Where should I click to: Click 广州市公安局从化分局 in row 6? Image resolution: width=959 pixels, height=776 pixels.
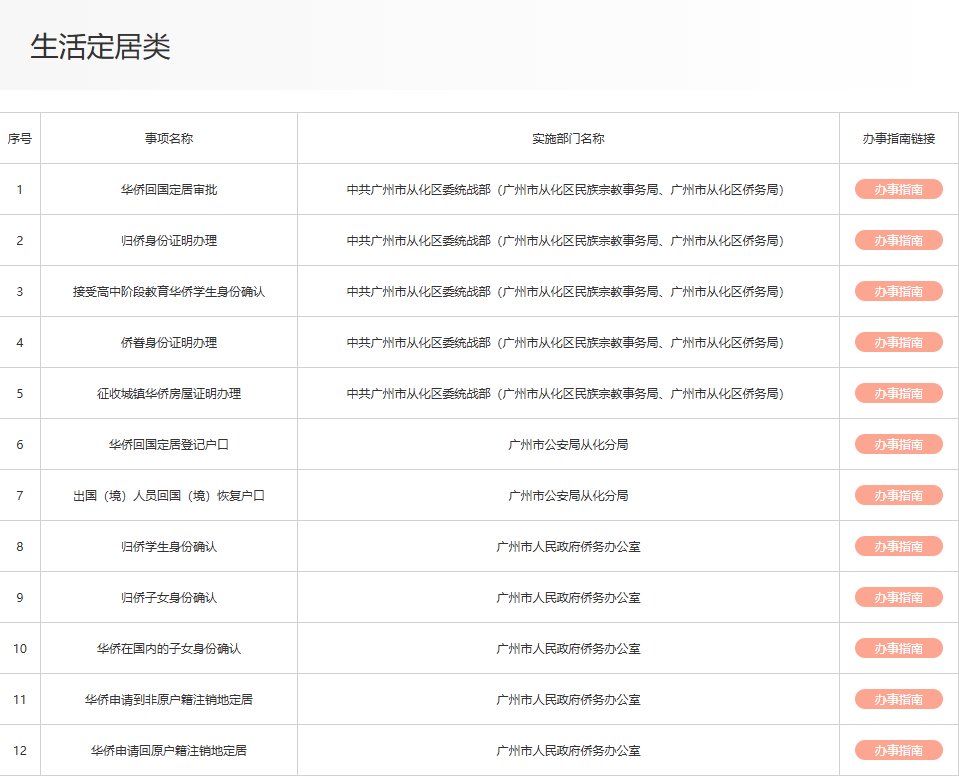[568, 445]
